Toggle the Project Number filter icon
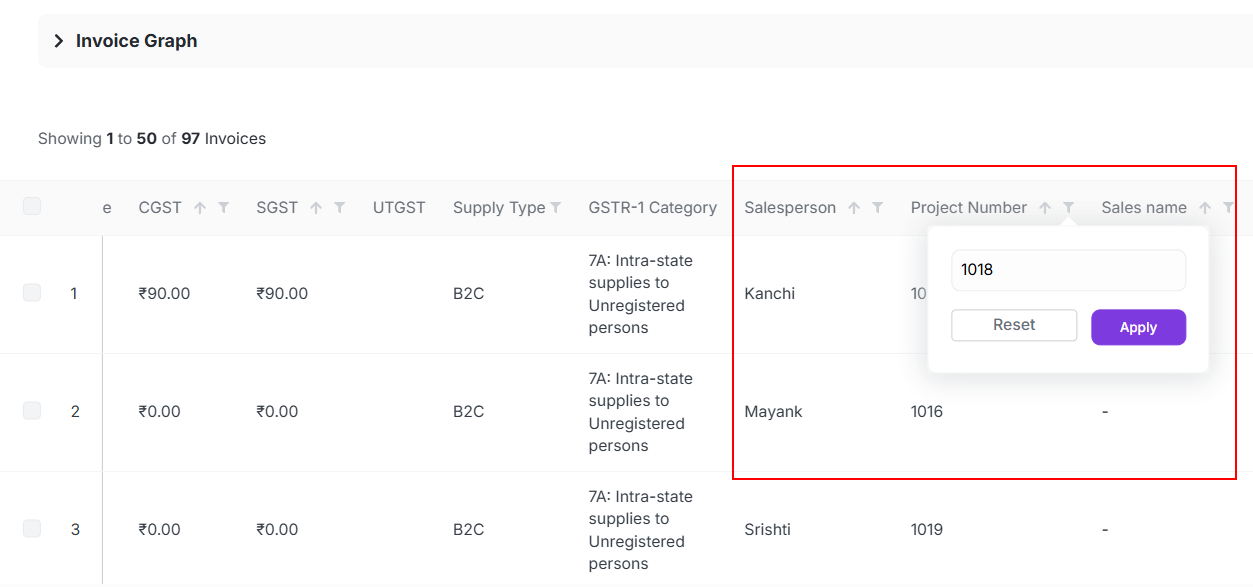The image size is (1253, 587). pyautogui.click(x=1069, y=208)
